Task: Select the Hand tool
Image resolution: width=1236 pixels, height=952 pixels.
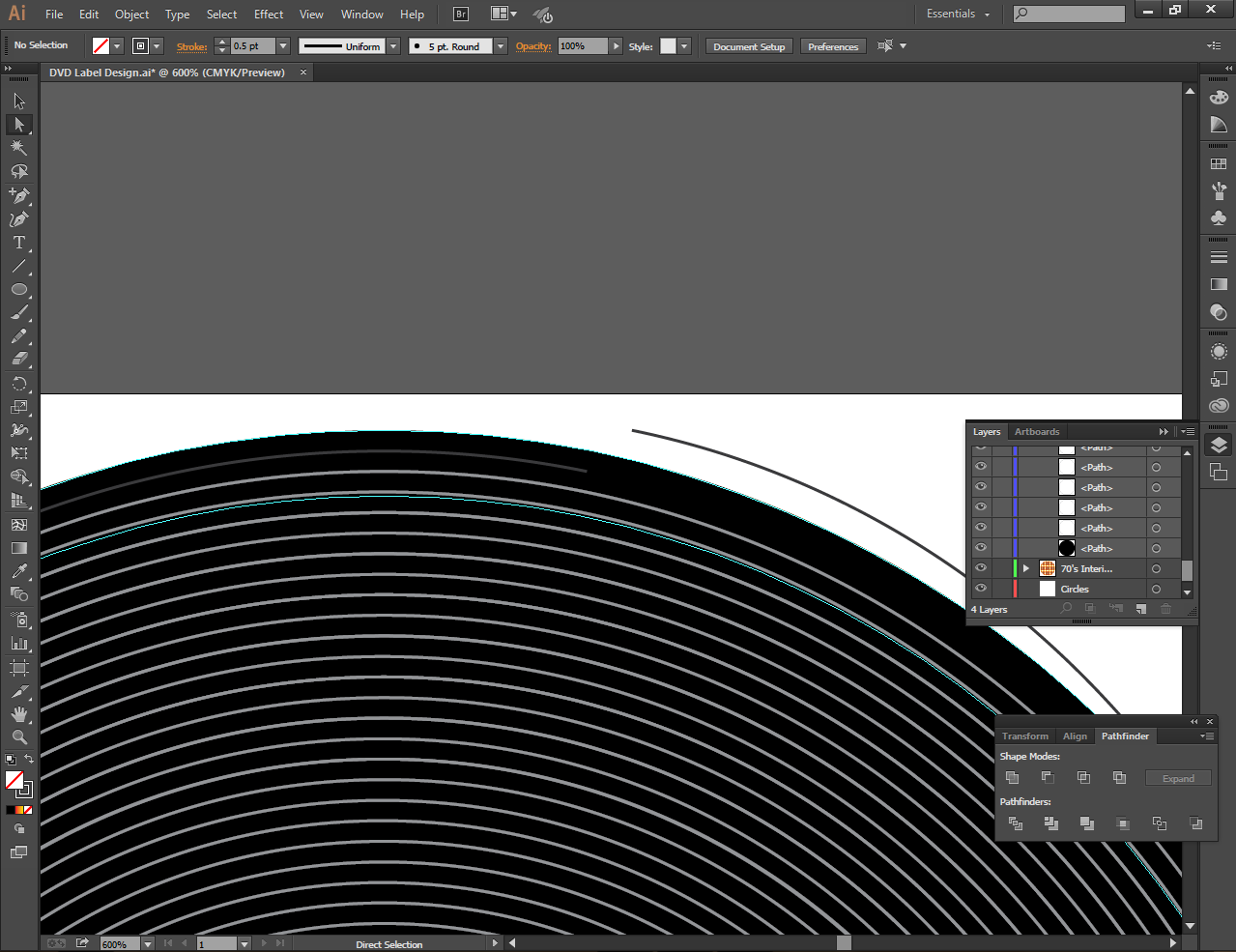Action: tap(19, 714)
